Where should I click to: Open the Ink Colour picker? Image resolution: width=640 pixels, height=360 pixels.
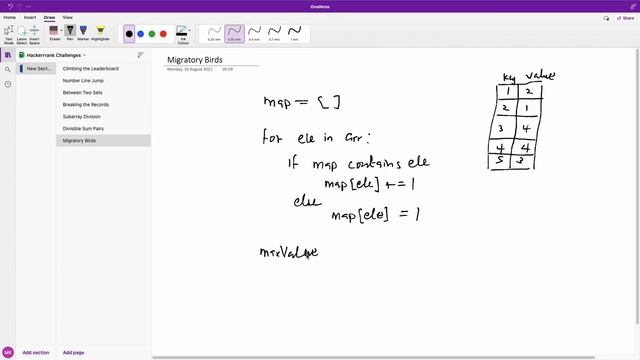183,35
